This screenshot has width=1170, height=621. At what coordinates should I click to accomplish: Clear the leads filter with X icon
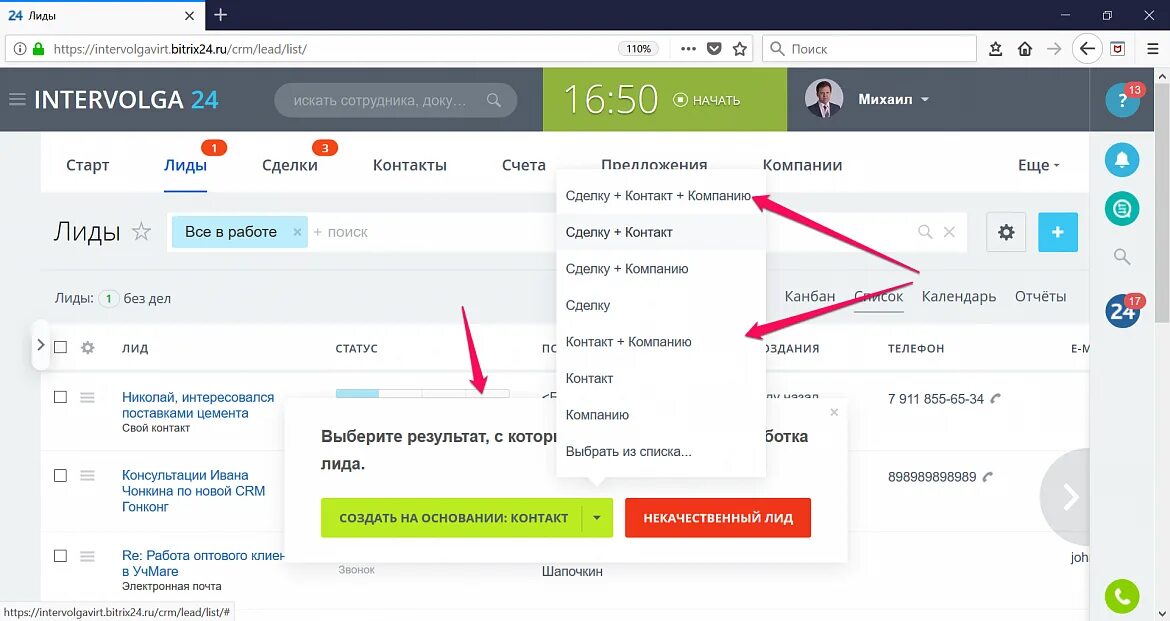[949, 232]
